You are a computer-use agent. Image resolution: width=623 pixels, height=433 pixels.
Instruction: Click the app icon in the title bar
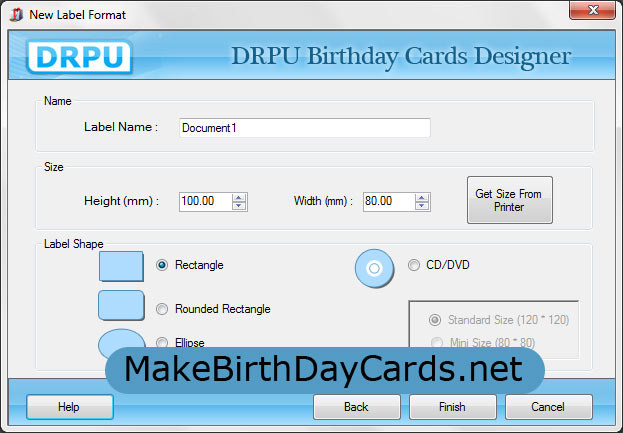[x=16, y=15]
